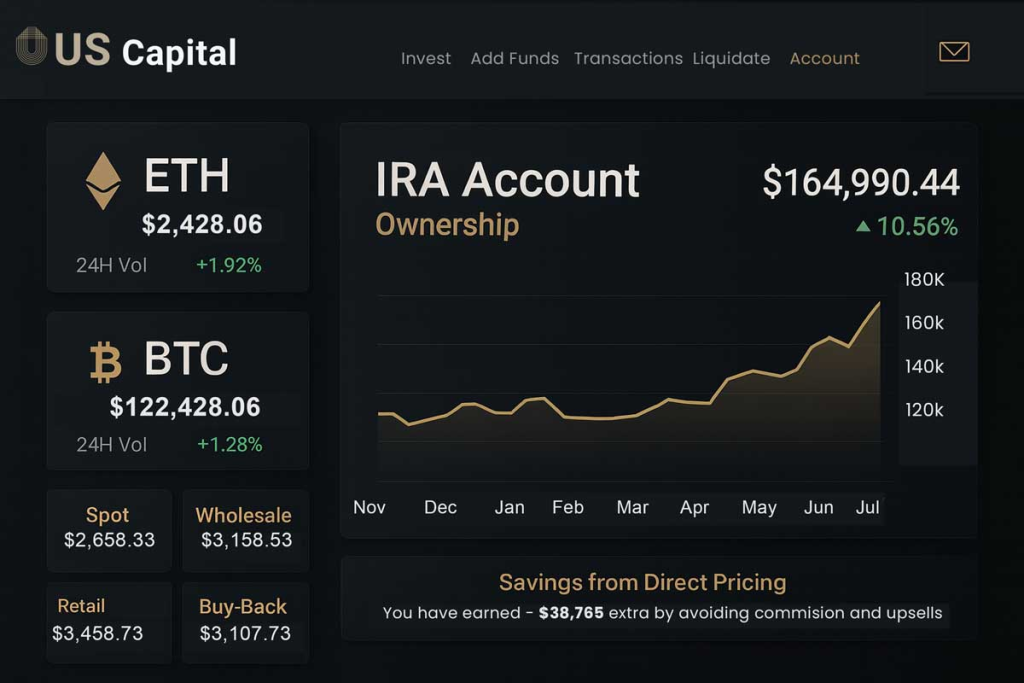Screen dimensions: 1024x683
Task: Click the Ownership link under IRA Account
Action: (447, 225)
